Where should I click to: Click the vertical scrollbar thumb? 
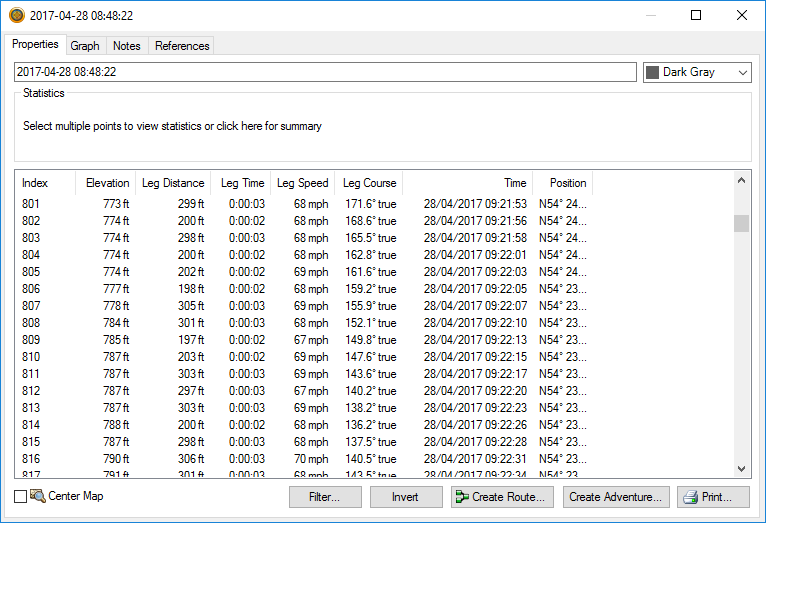741,223
